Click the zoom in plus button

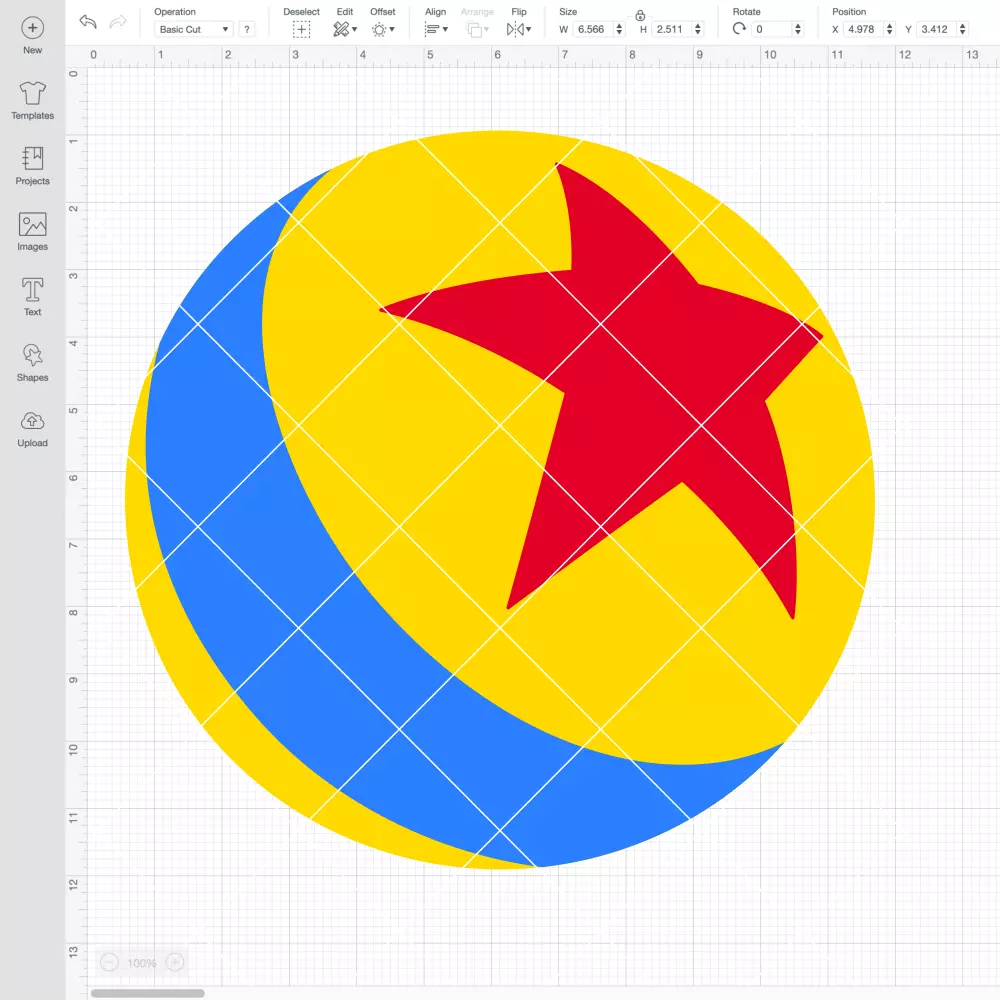(x=175, y=962)
